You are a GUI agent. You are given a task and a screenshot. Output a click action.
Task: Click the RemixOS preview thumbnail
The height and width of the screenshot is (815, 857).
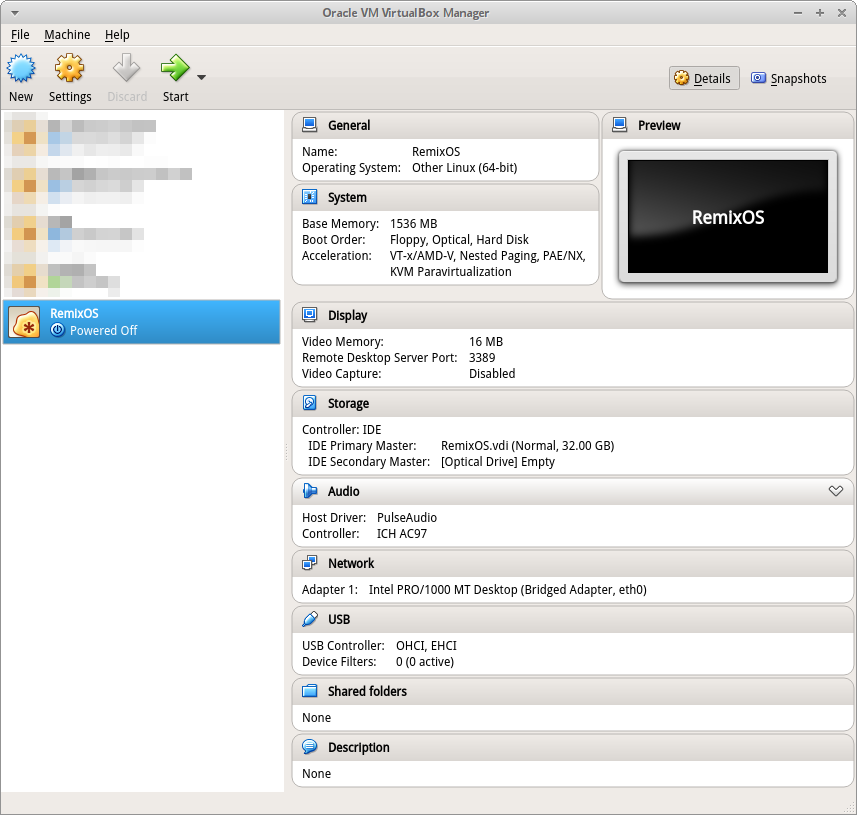coord(727,217)
